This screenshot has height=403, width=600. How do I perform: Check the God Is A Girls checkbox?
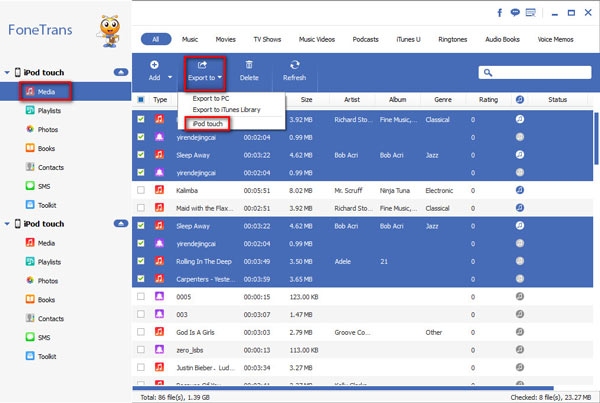[x=141, y=332]
